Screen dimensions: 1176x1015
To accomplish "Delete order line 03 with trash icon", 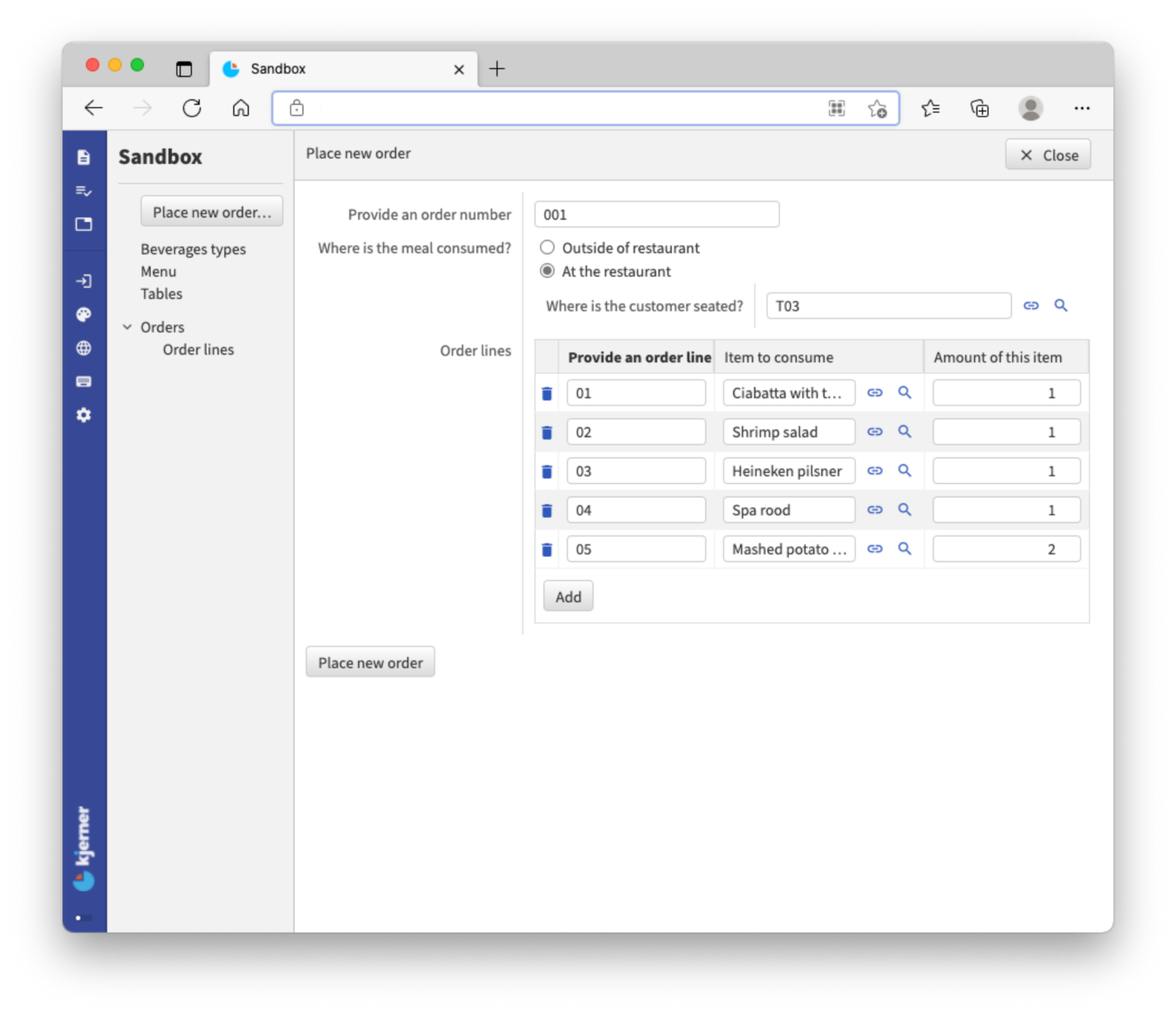I will point(547,471).
